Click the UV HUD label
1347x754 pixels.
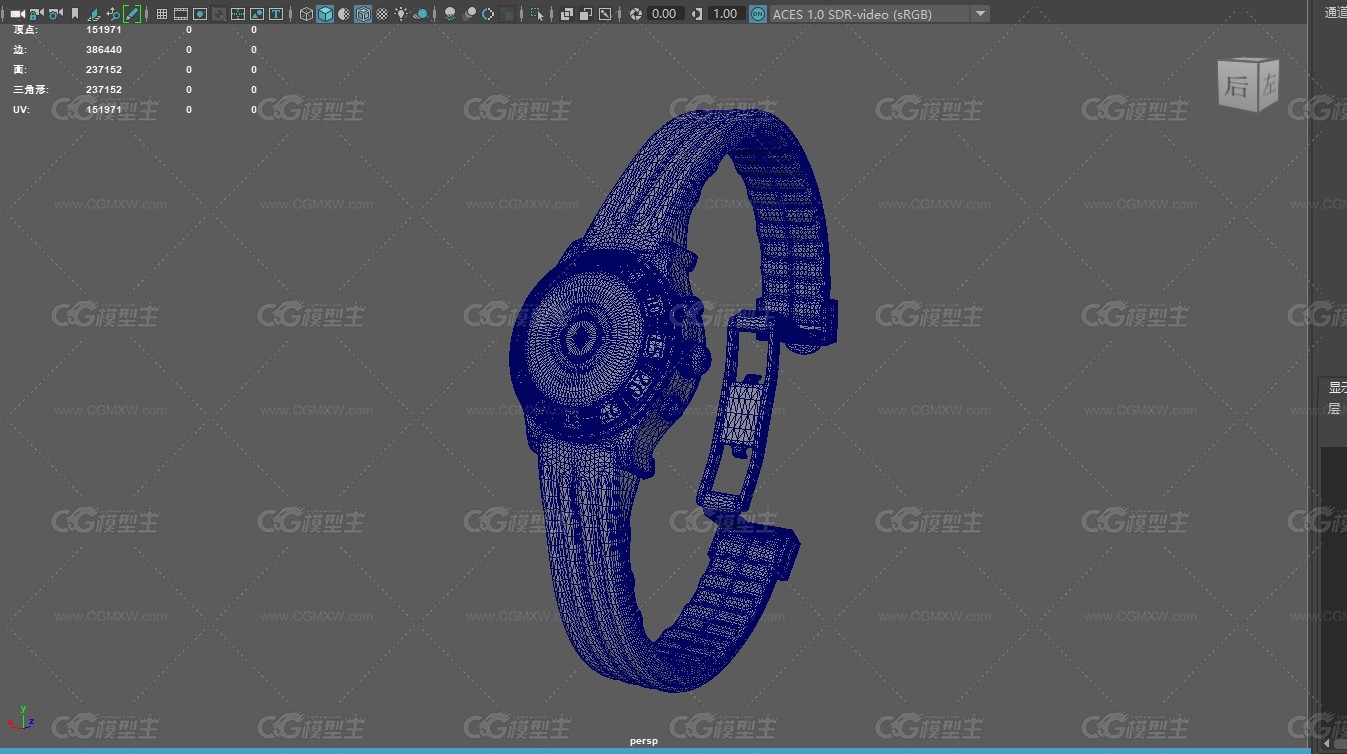21,109
